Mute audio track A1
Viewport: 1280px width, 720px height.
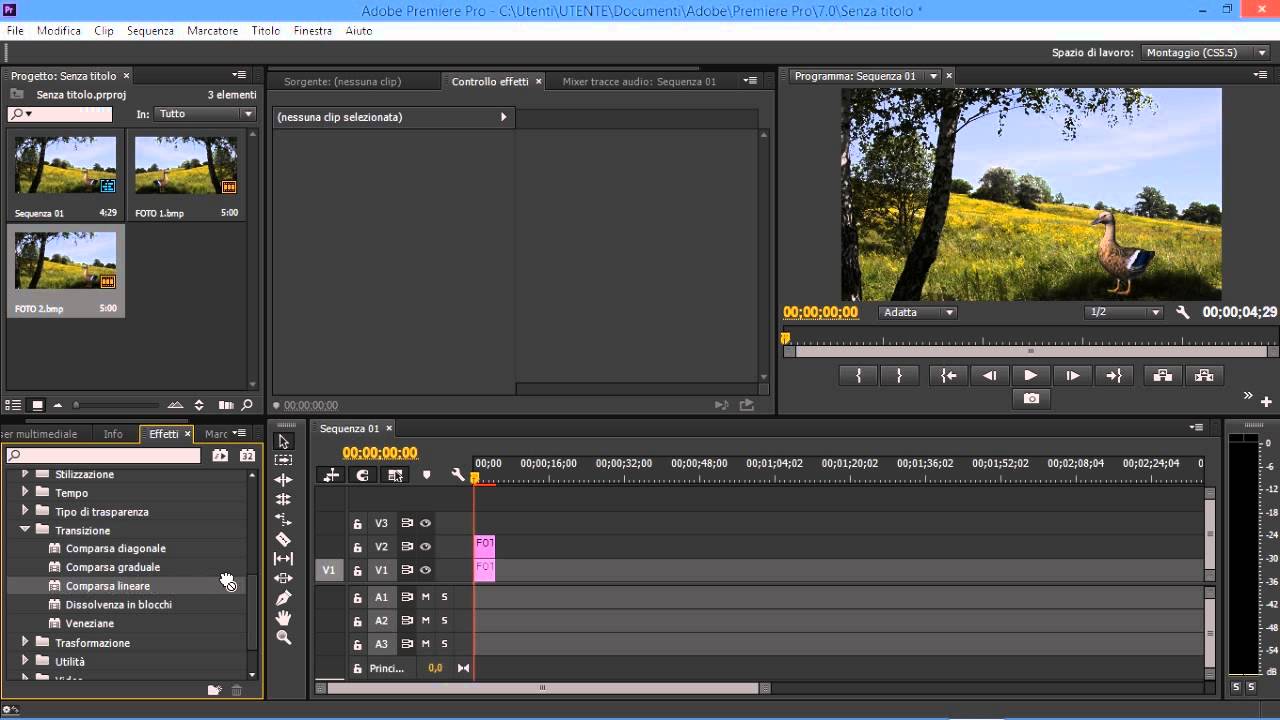point(425,597)
